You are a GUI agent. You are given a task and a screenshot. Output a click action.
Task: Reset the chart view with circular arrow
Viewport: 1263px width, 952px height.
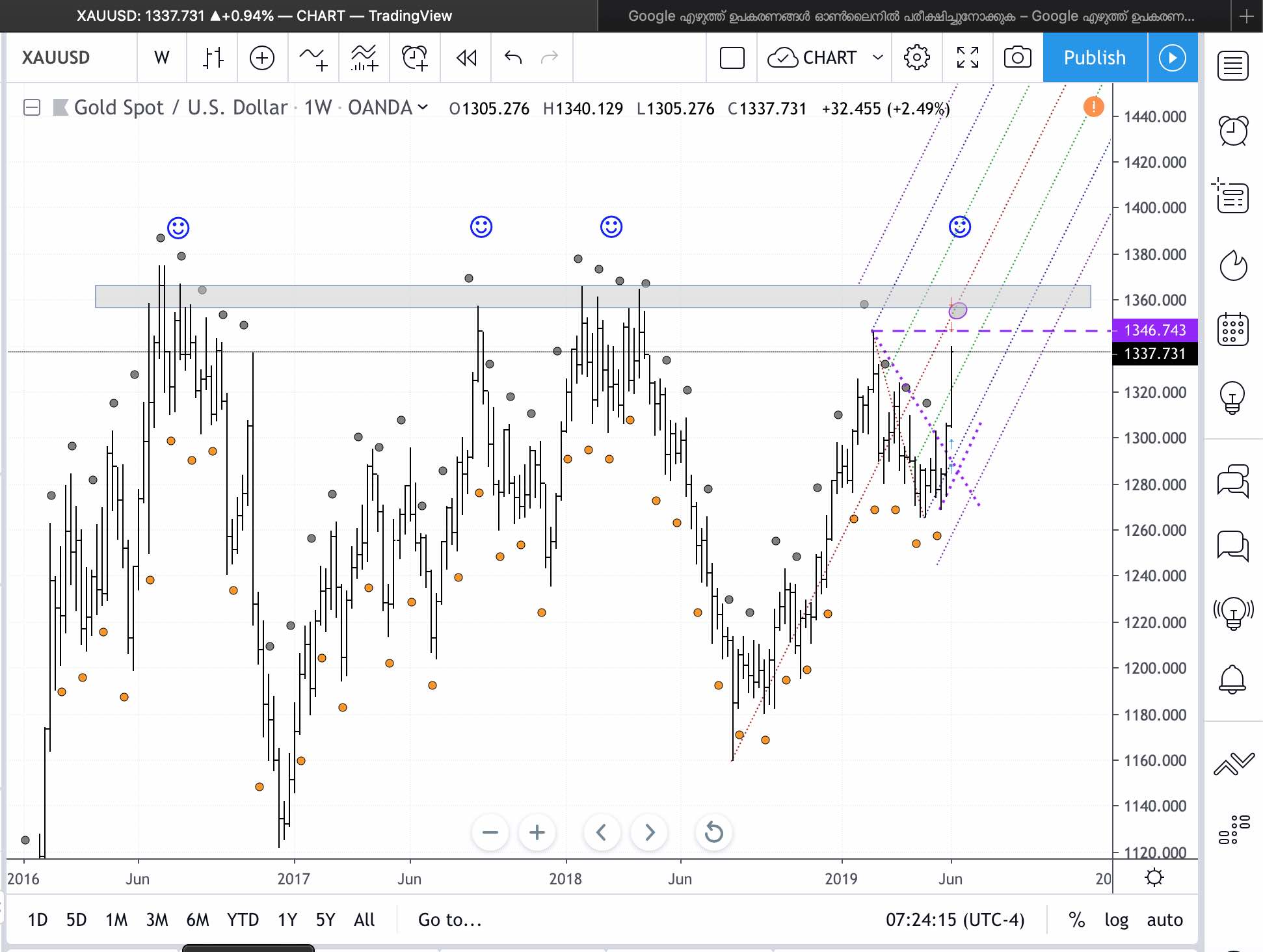[713, 832]
